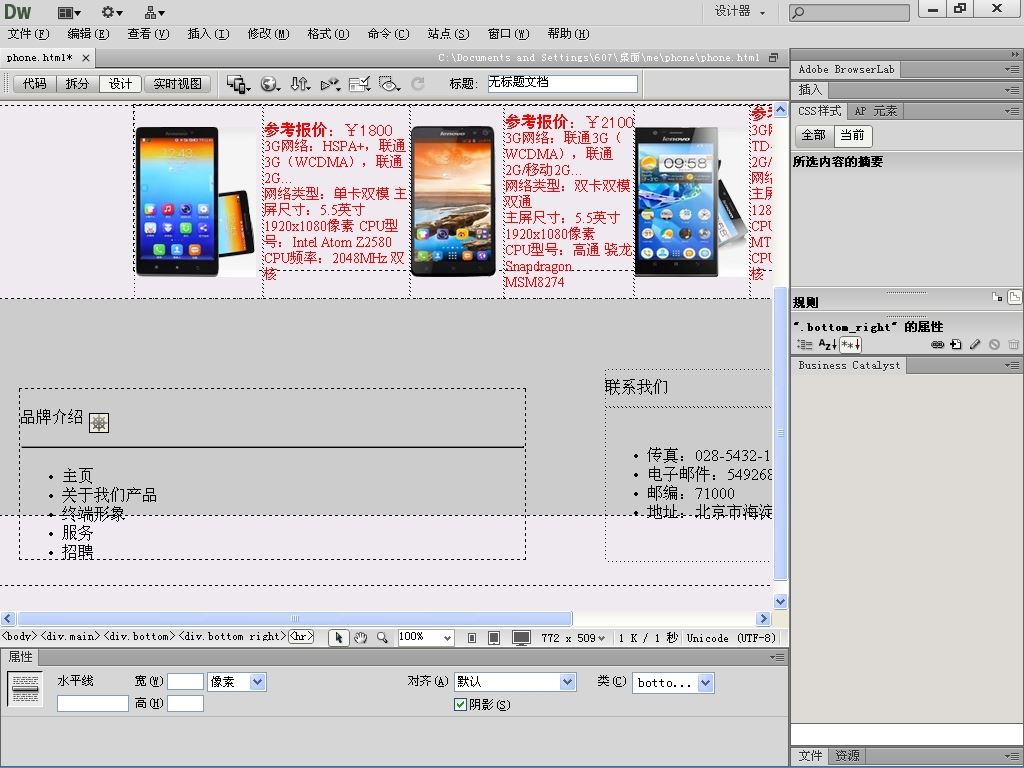This screenshot has width=1024, height=768.
Task: Open the 修改 menu
Action: tap(268, 34)
